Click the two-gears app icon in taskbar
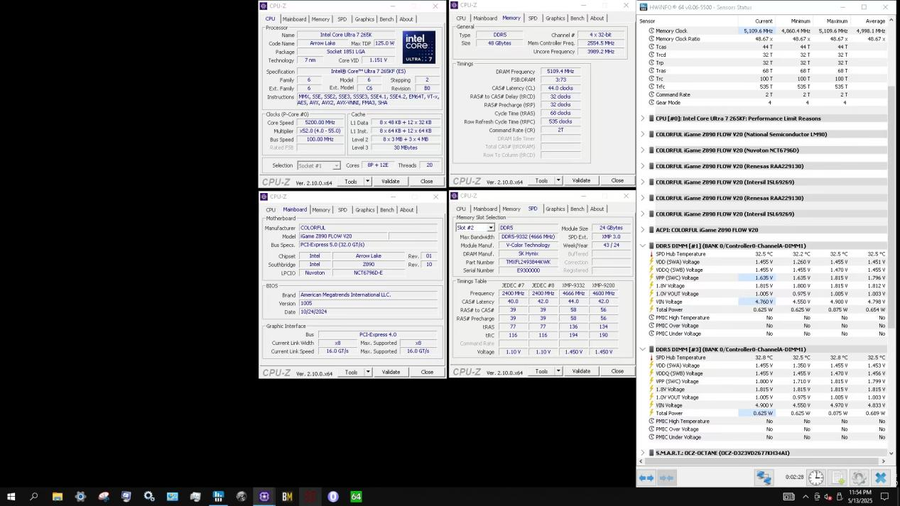Screen dimensions: 900x506 pos(149,496)
